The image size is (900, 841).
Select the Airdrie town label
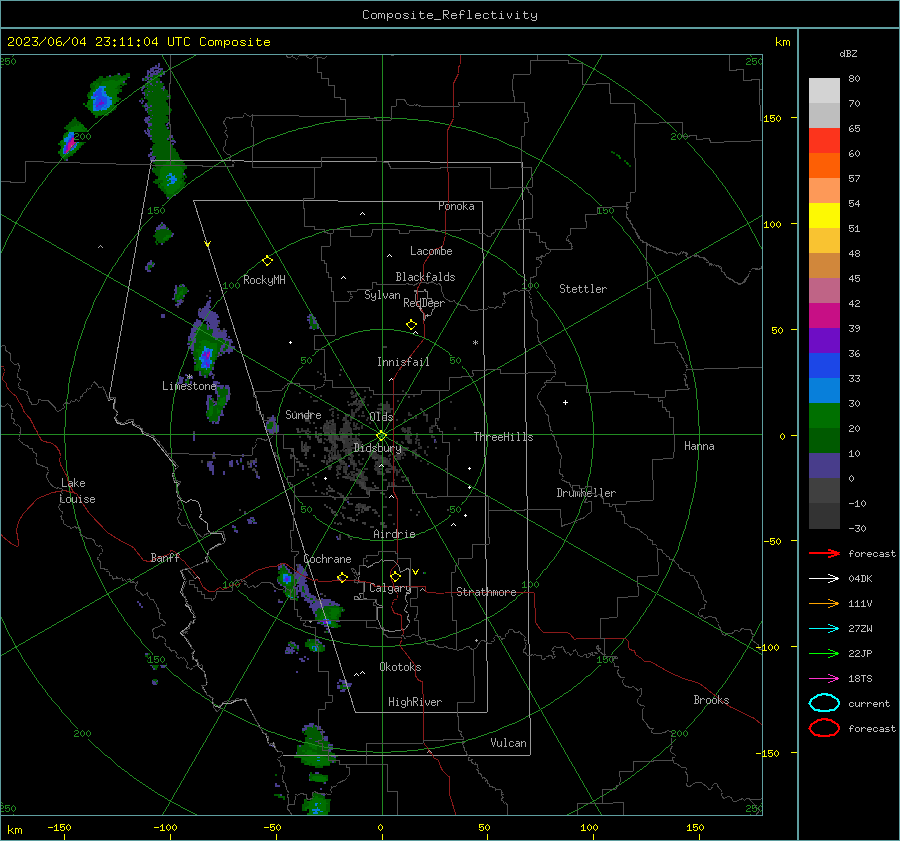[x=394, y=534]
